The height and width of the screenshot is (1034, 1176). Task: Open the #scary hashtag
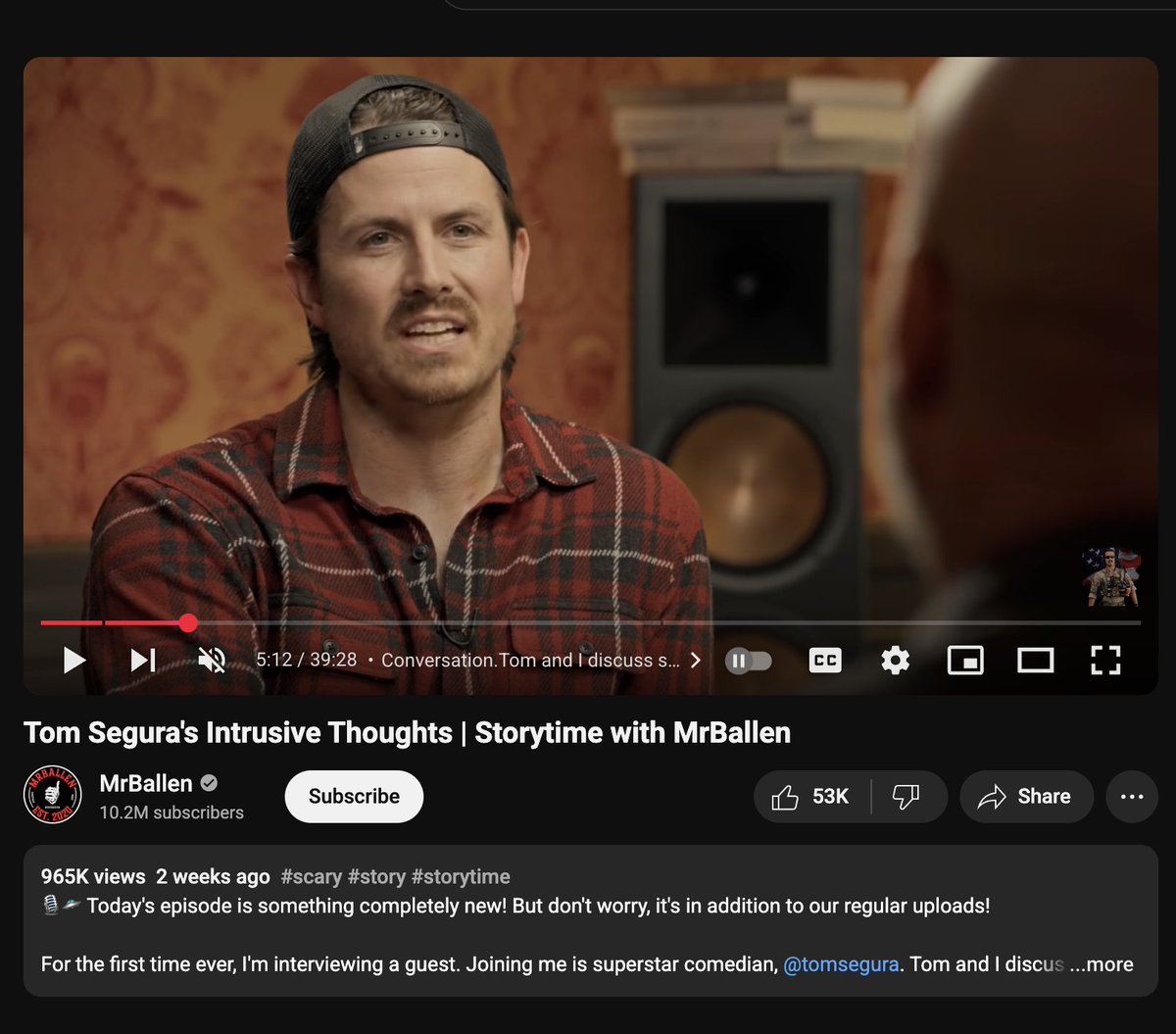tap(312, 876)
